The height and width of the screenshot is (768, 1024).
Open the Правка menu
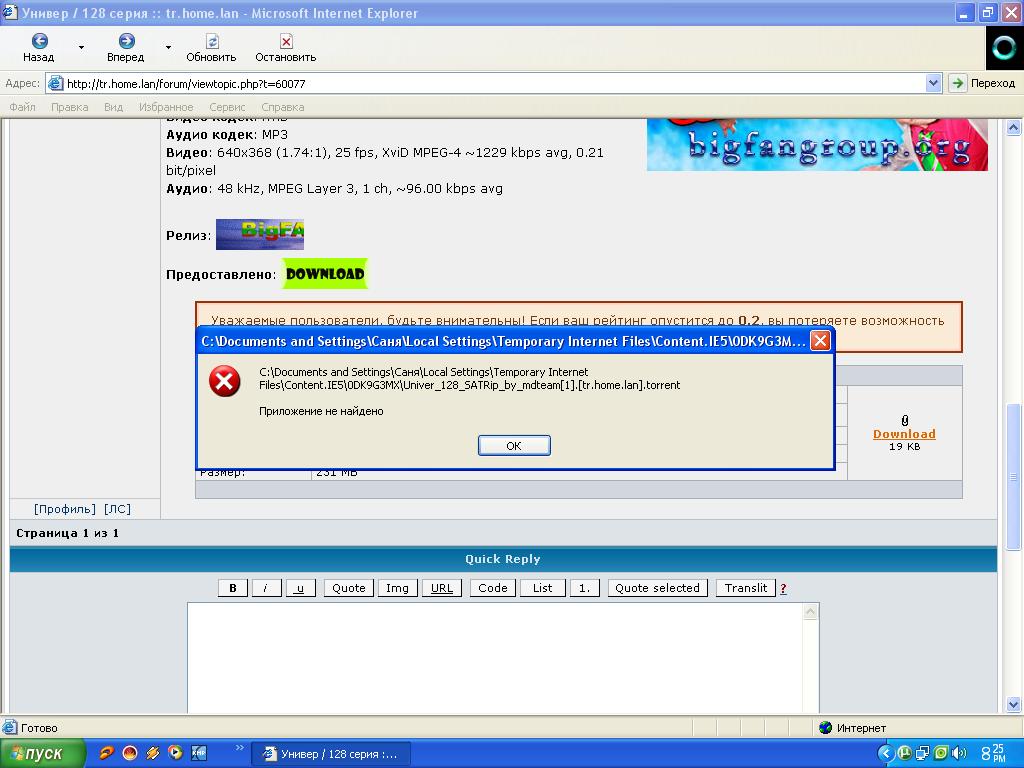(69, 106)
